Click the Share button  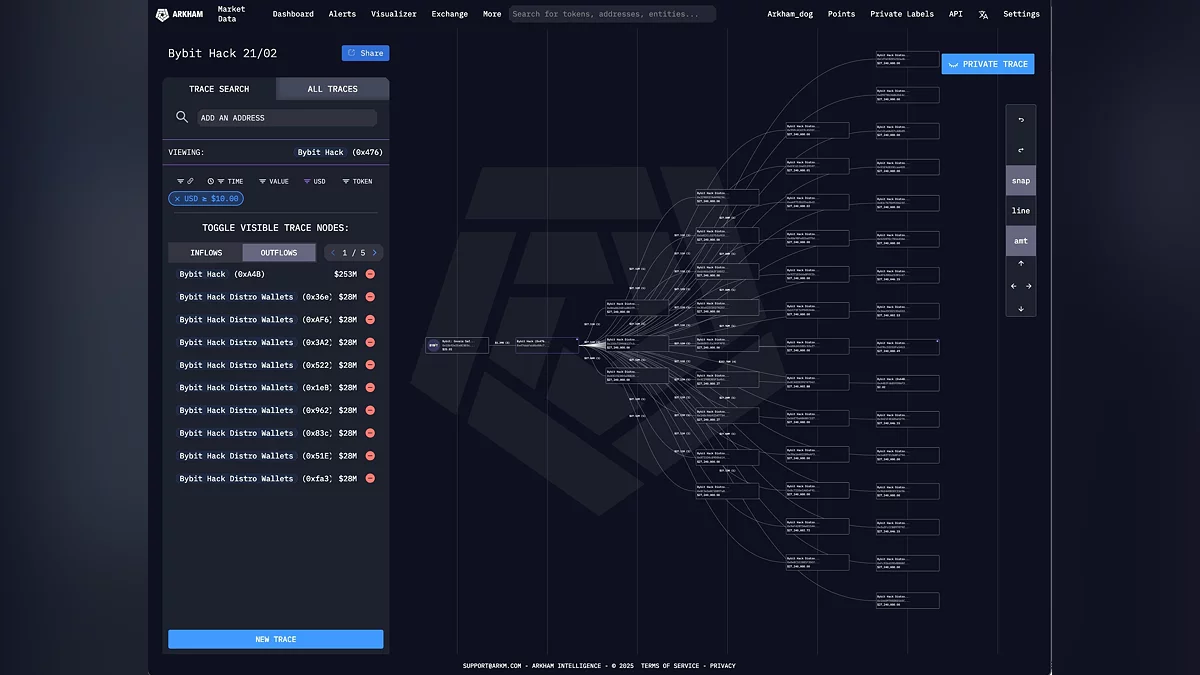pos(365,53)
